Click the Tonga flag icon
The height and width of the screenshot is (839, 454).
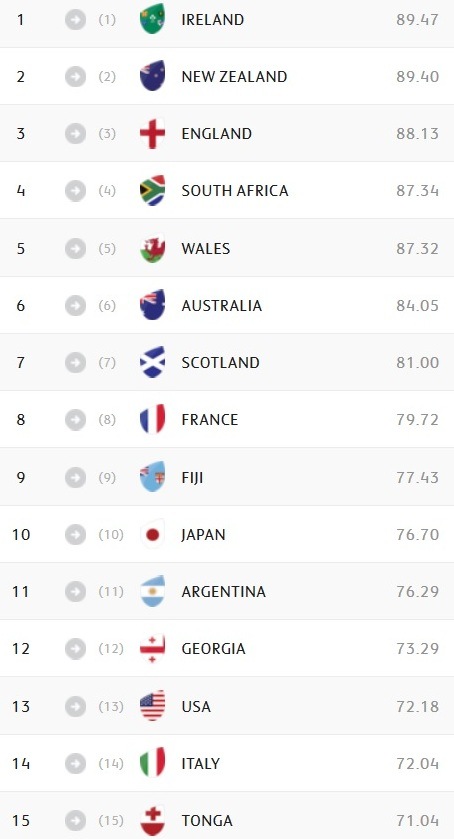pyautogui.click(x=153, y=820)
